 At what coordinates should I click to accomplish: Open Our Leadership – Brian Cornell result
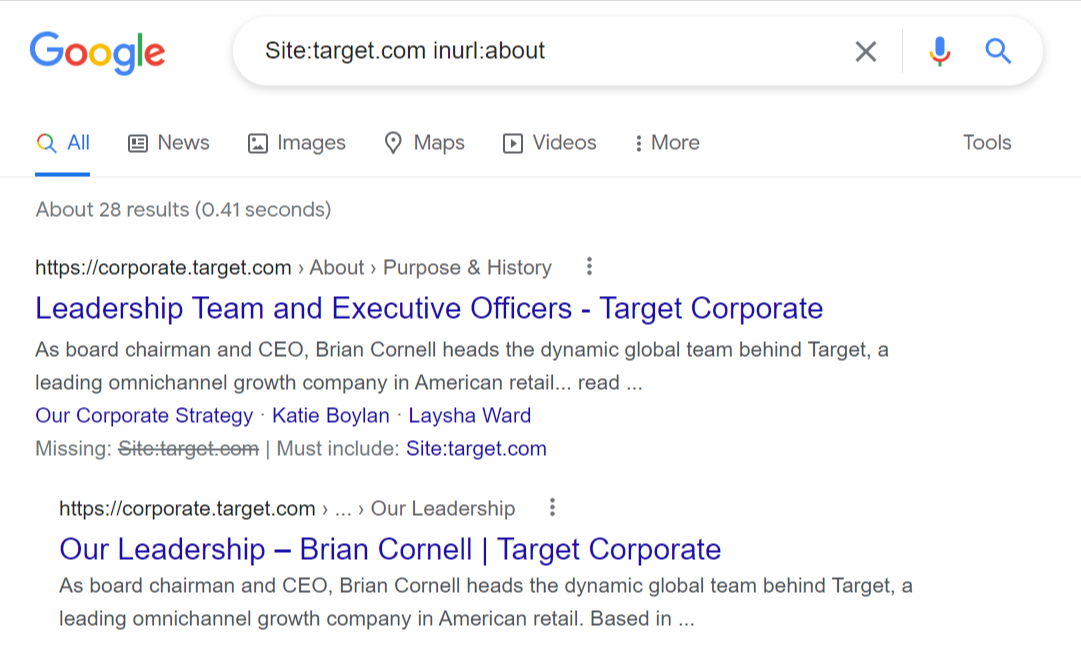pos(390,549)
